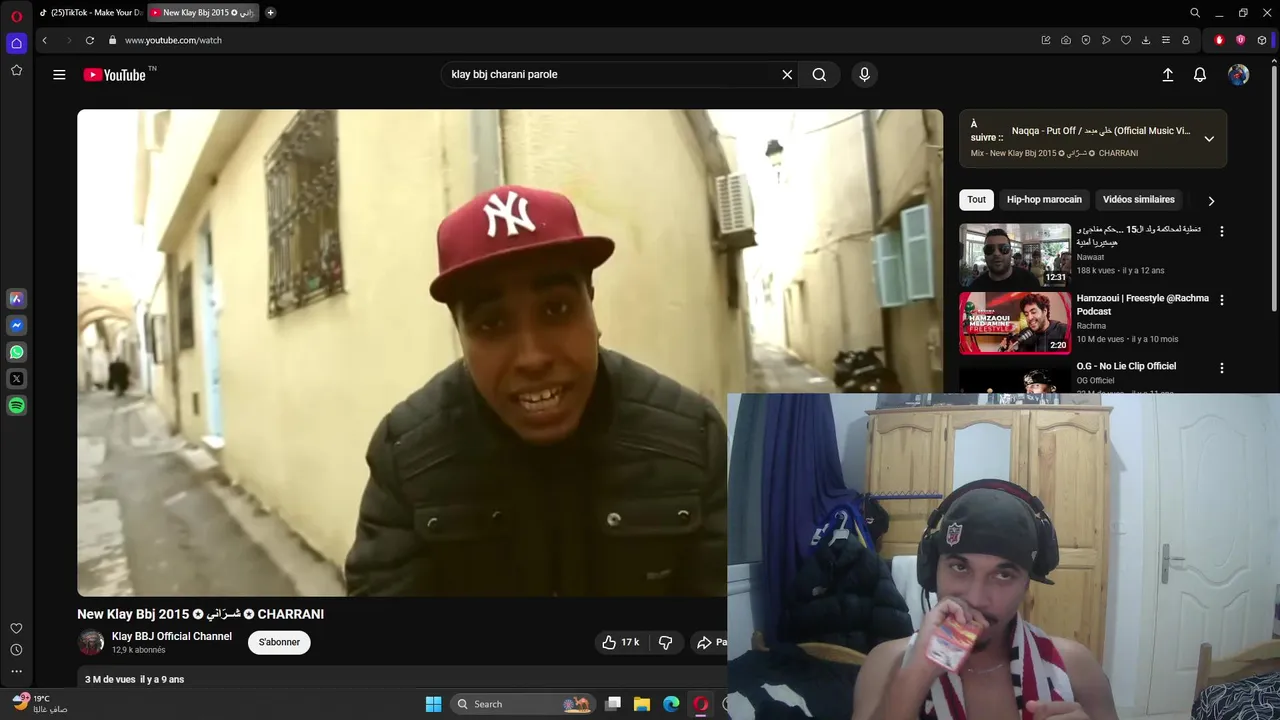Add page to bookmarks heart icon
1280x720 pixels.
pos(1126,40)
